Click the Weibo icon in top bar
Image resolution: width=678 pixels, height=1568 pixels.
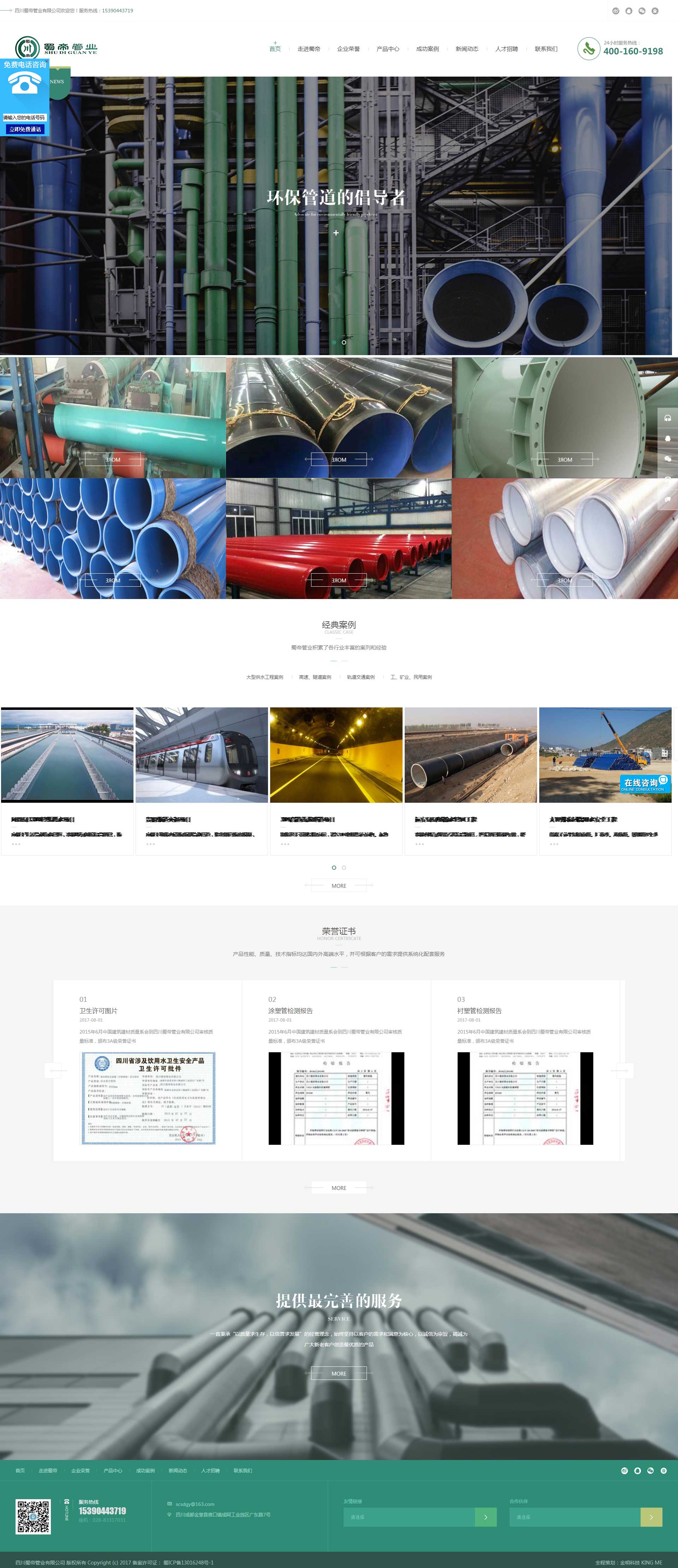point(615,11)
